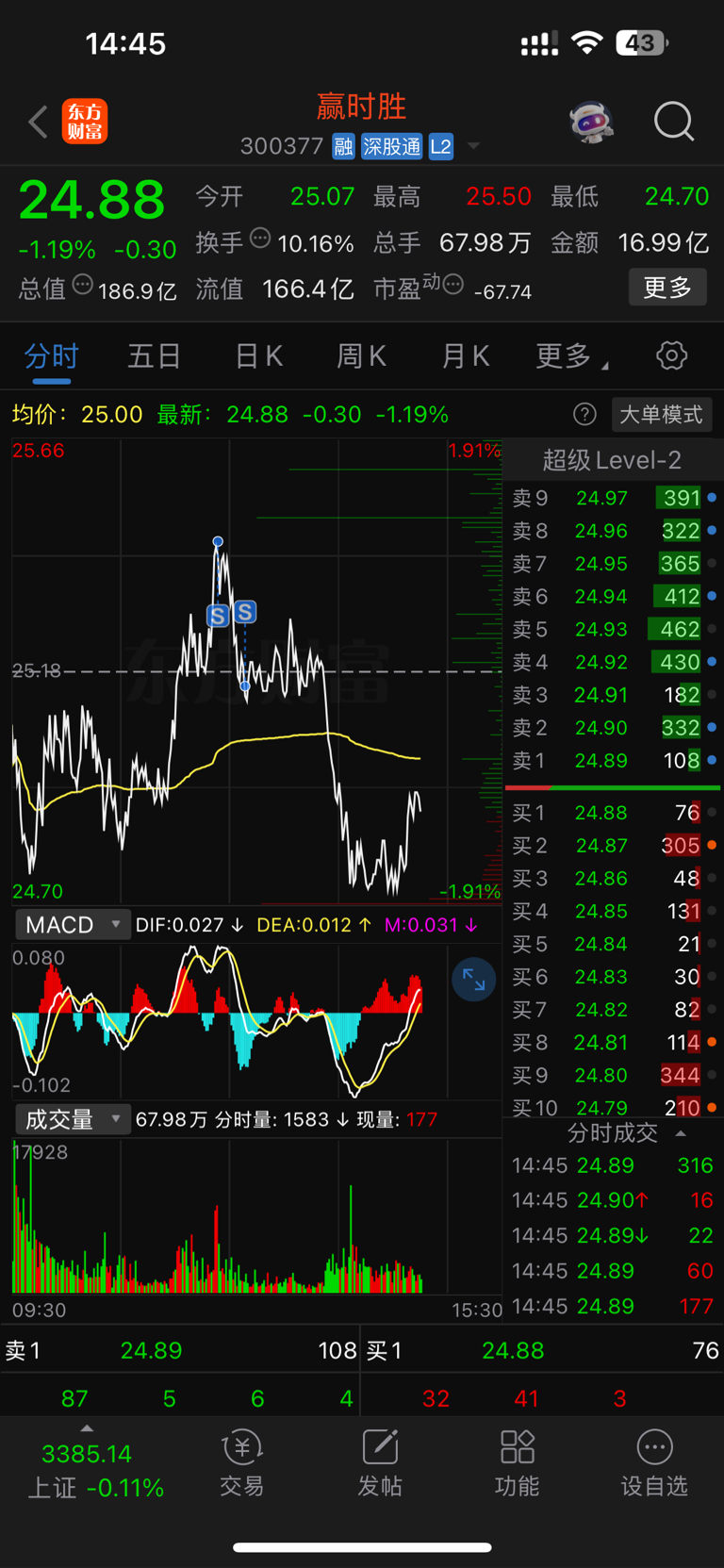
Task: Select 卖5 row at 24.93
Action: tap(614, 629)
